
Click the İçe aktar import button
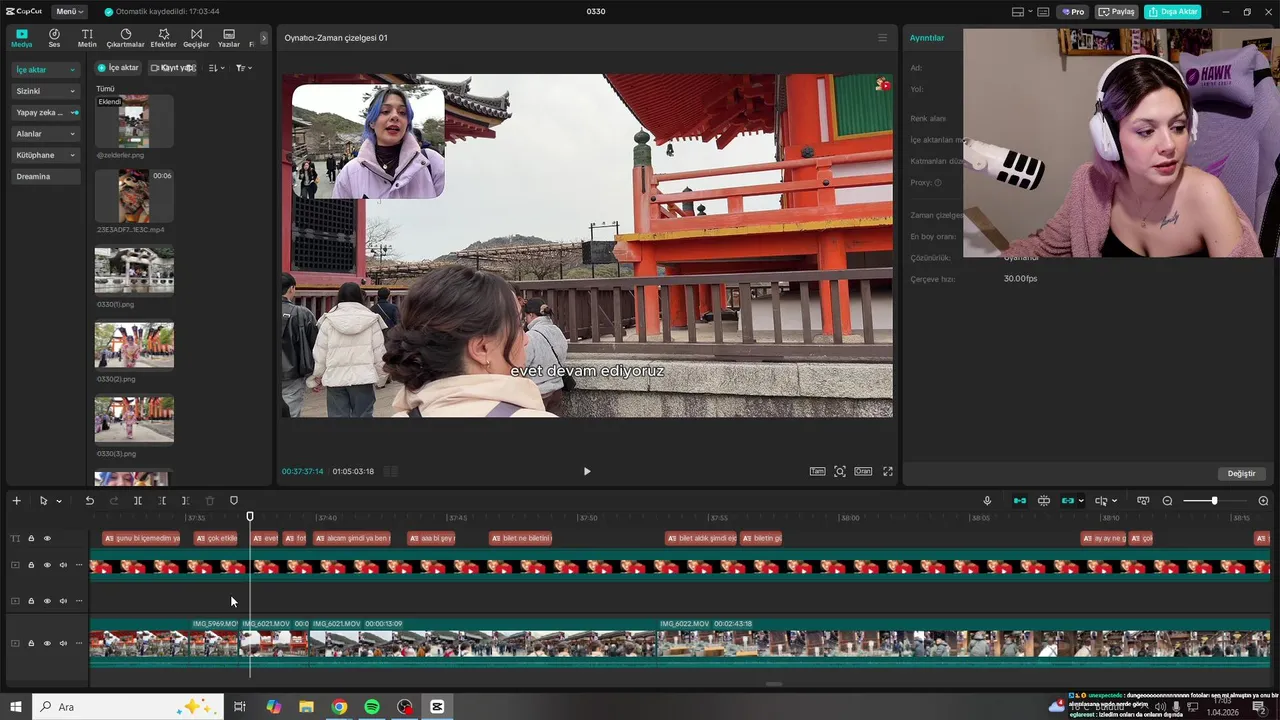point(118,68)
